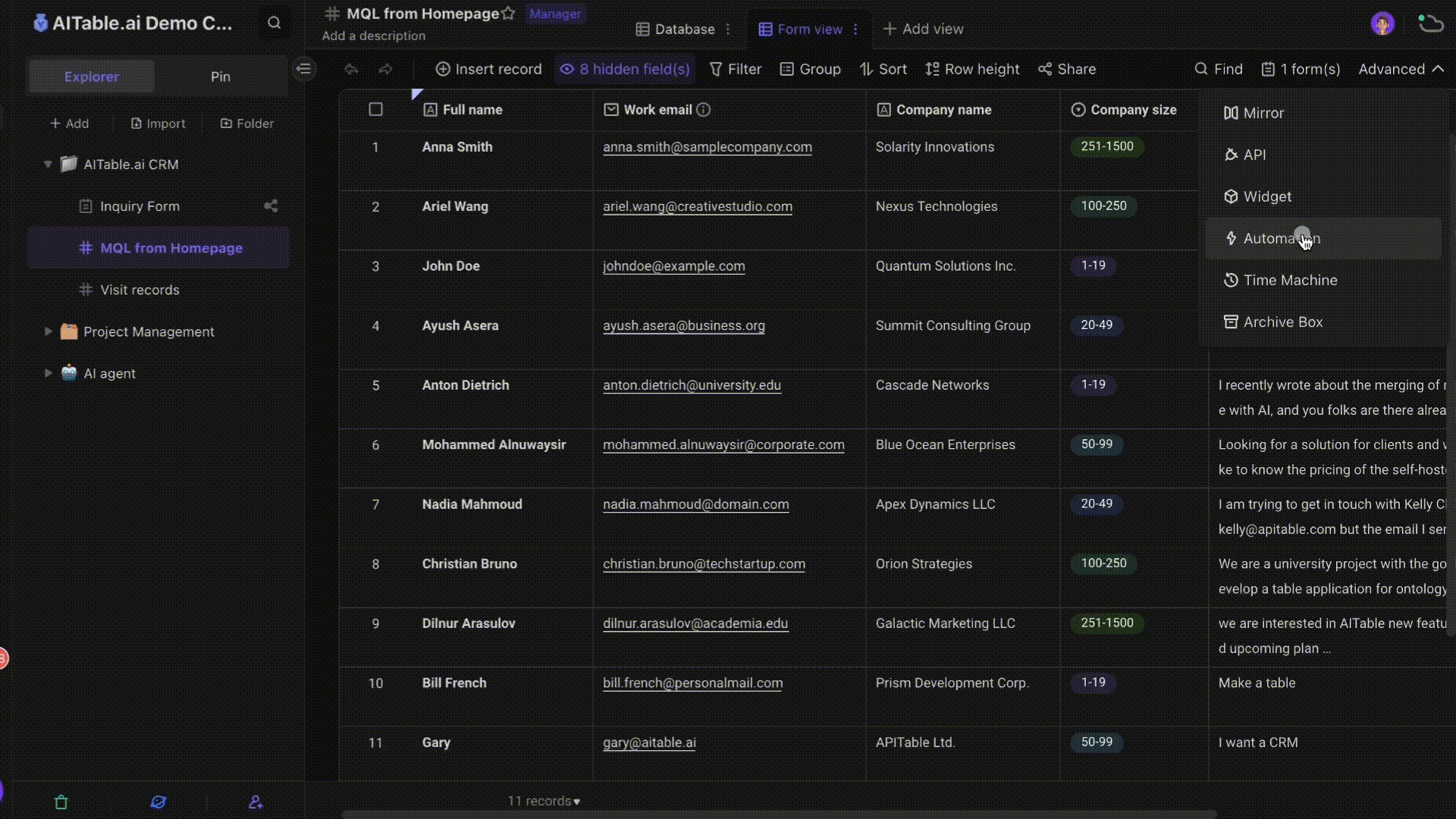Star the MQL from Homepage table
1456x819 pixels.
click(509, 13)
